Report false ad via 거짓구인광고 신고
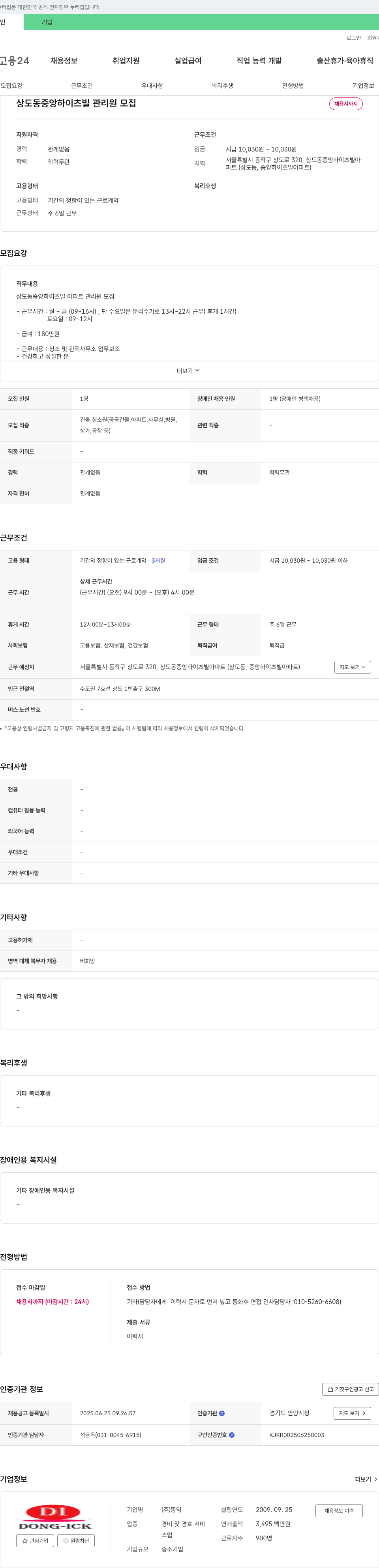This screenshot has width=379, height=1568. (350, 1389)
